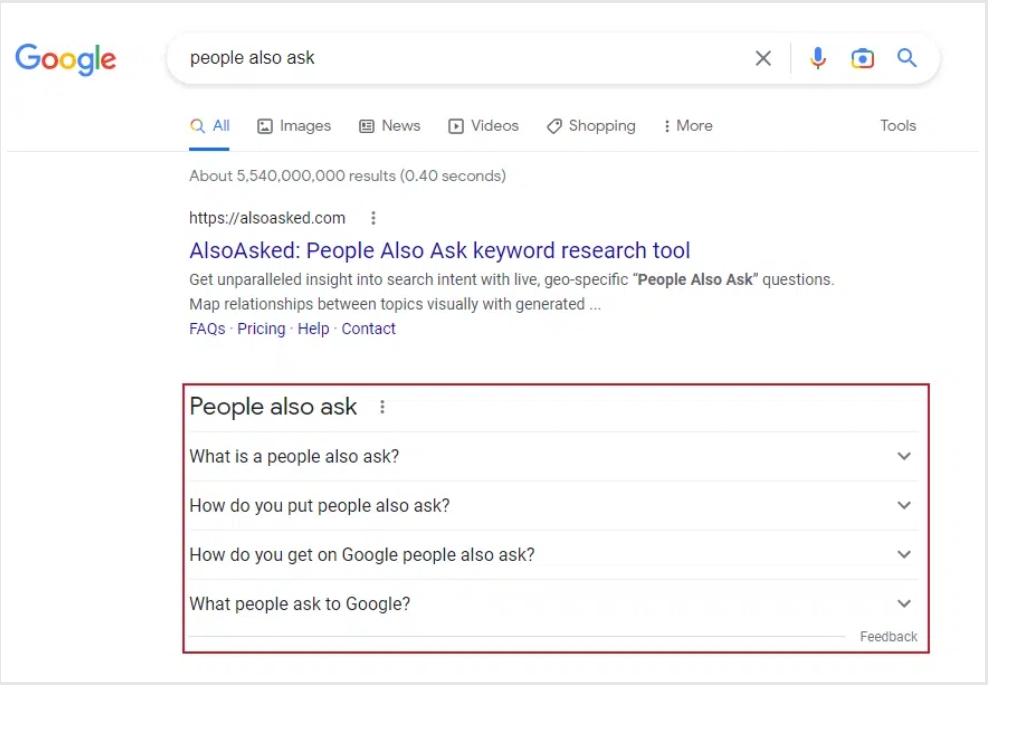The image size is (1033, 729).
Task: Click the Google logo
Action: tap(66, 59)
